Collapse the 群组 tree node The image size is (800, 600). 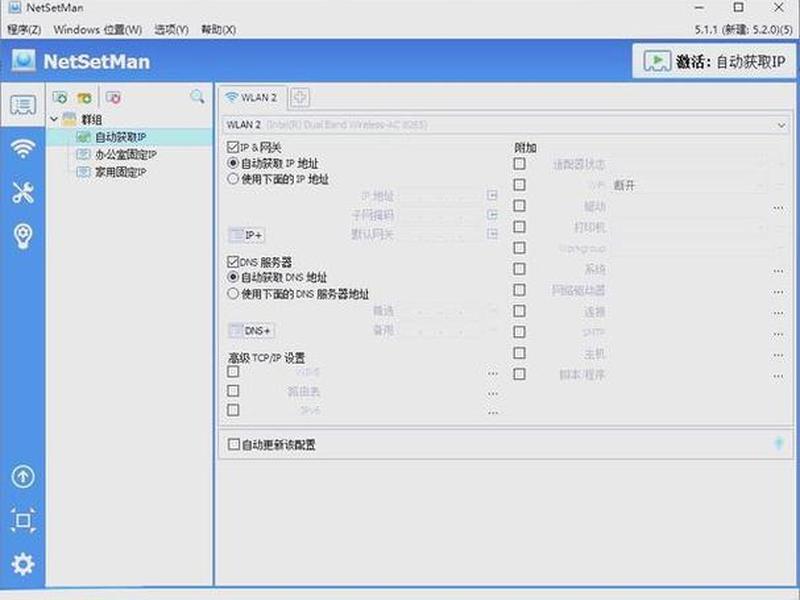point(54,119)
